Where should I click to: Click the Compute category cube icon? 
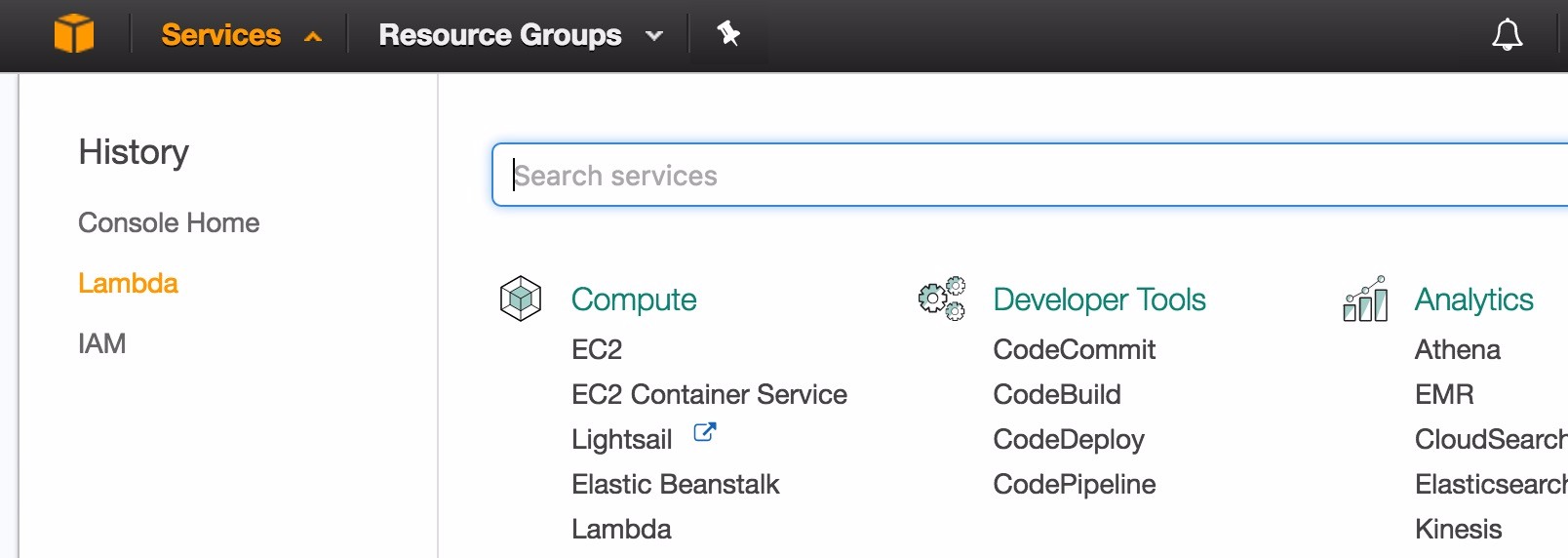coord(521,299)
